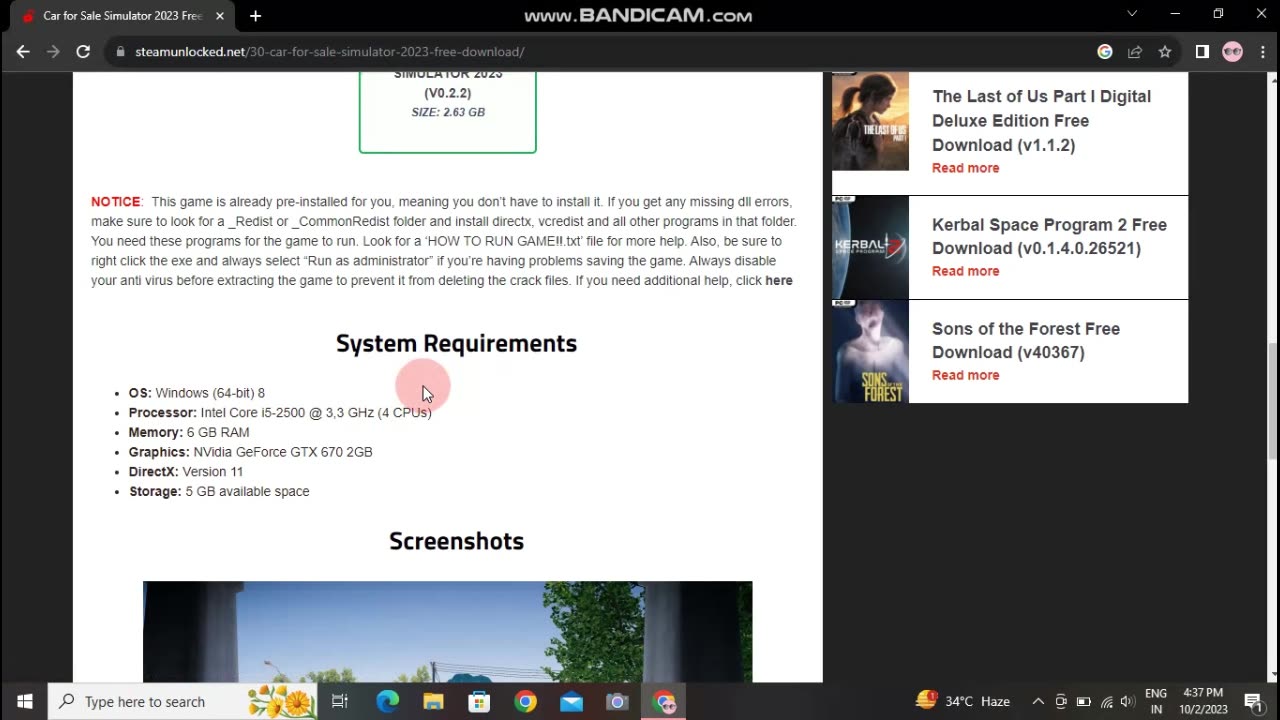Switch ENG IN input language
This screenshot has width=1280, height=720.
point(1156,701)
